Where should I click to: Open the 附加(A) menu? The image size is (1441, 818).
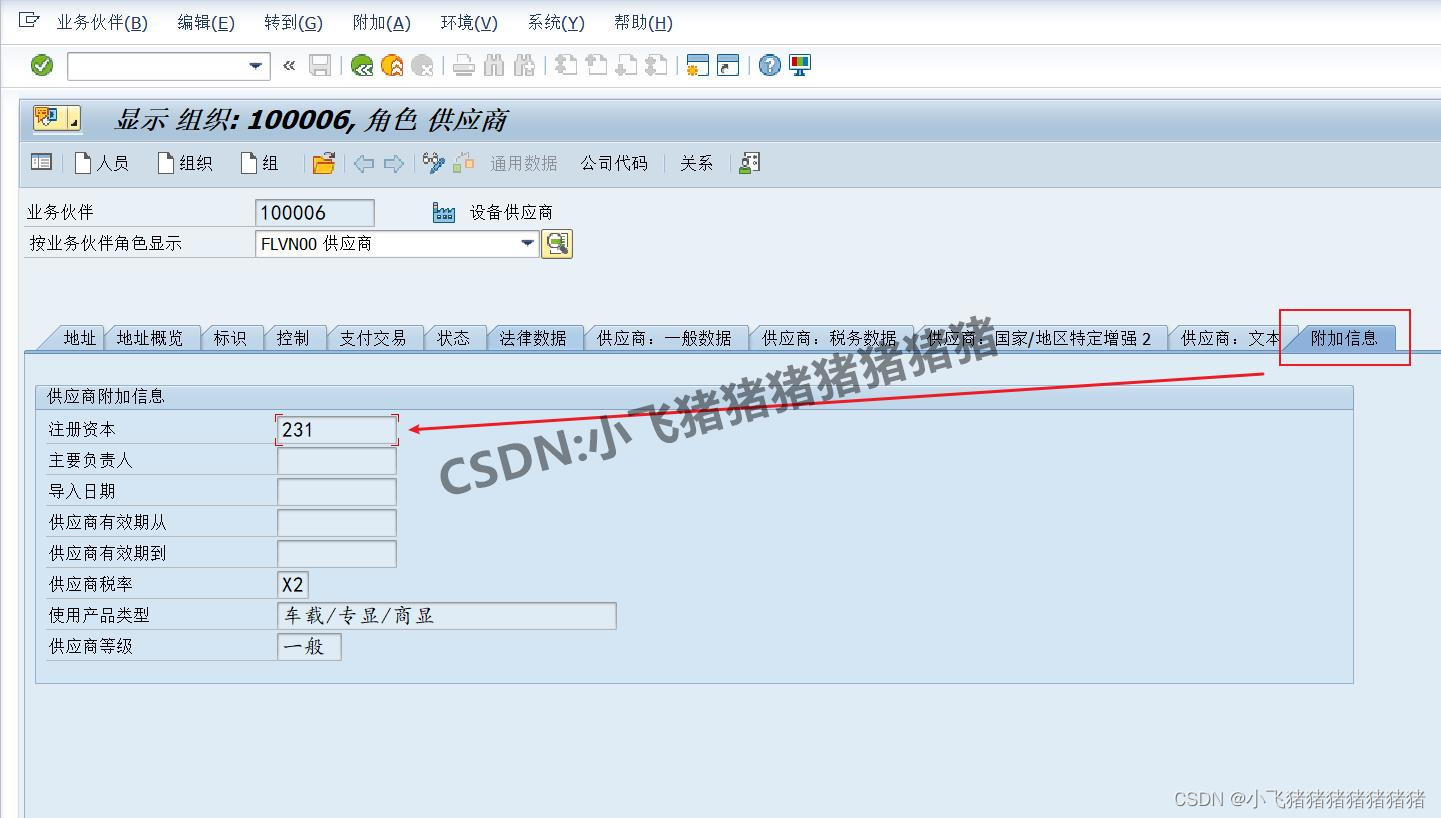click(381, 22)
